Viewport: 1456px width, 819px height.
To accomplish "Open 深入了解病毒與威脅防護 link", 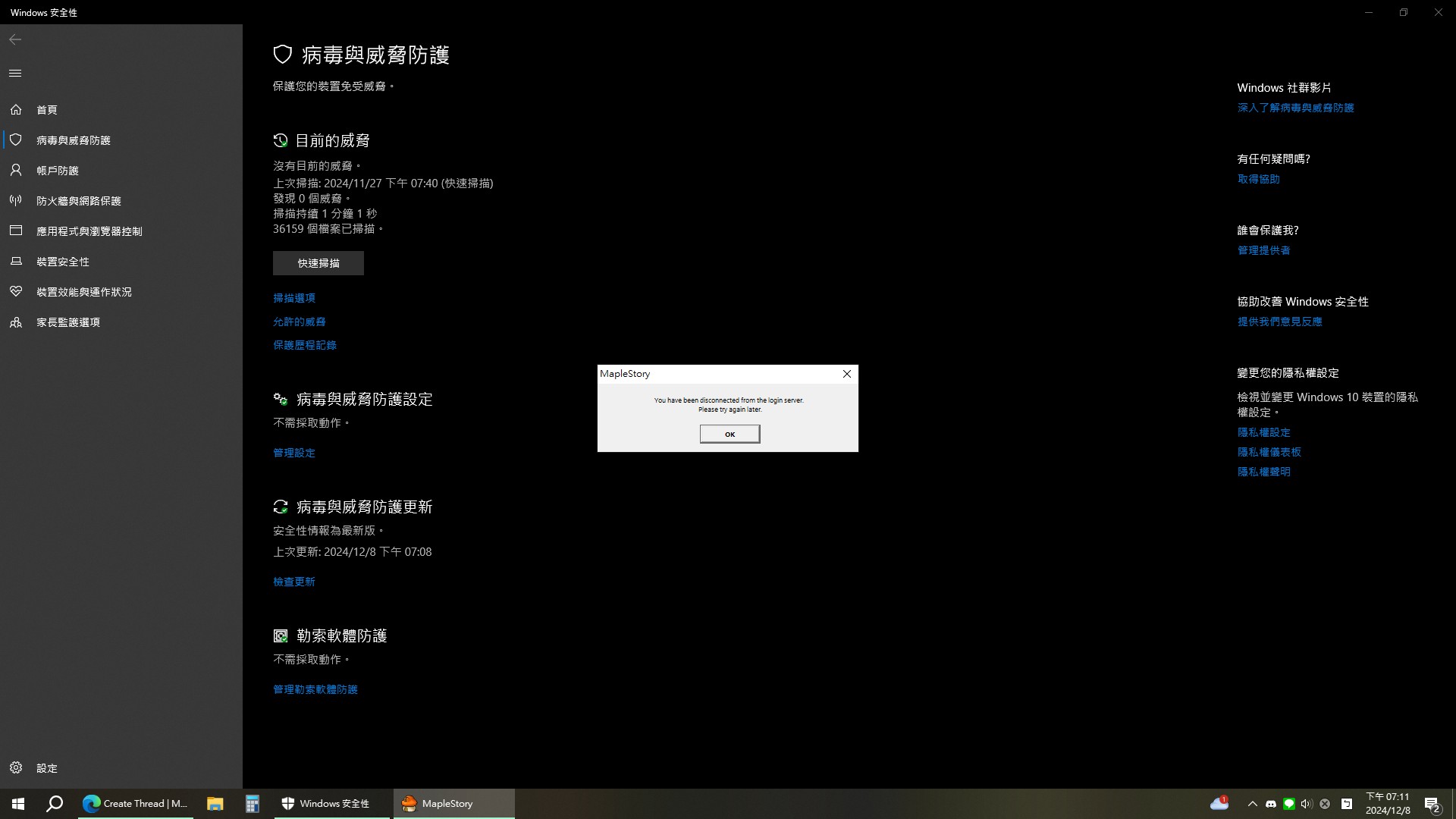I will [x=1296, y=108].
